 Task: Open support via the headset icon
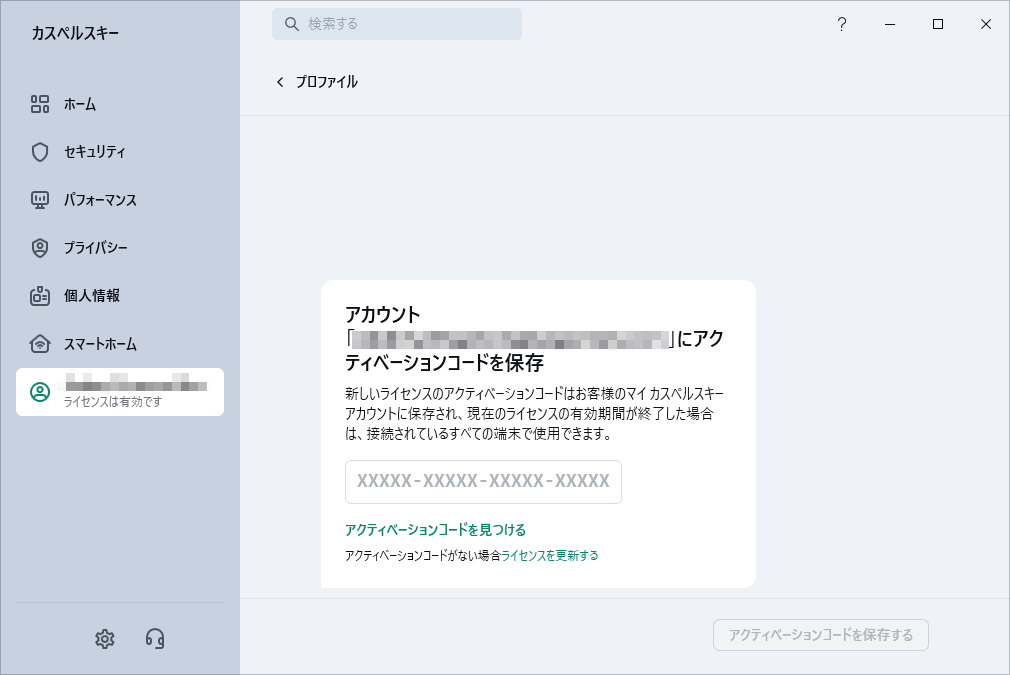click(155, 638)
